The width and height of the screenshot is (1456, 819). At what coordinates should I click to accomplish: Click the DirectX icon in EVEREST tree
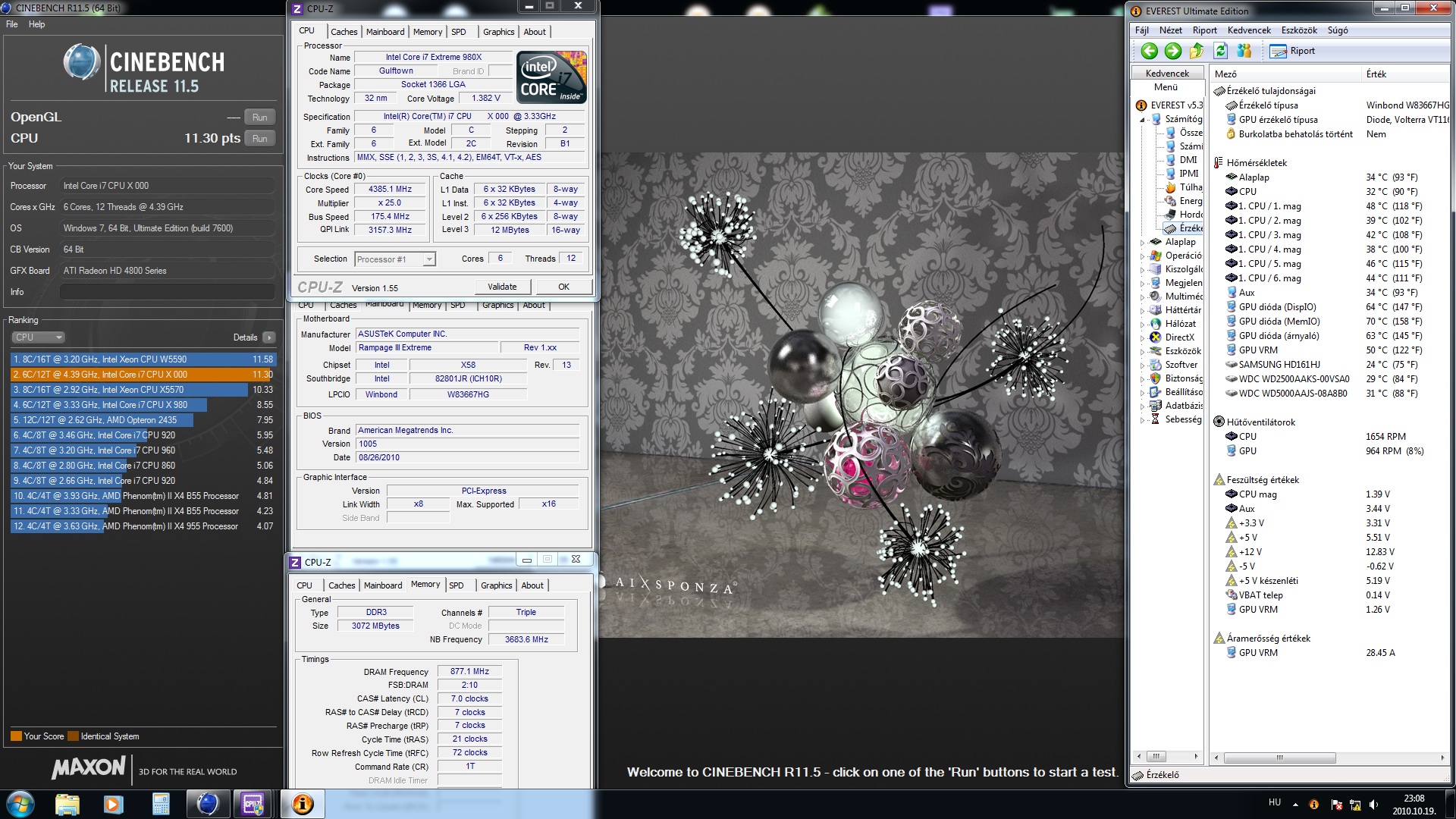1156,337
